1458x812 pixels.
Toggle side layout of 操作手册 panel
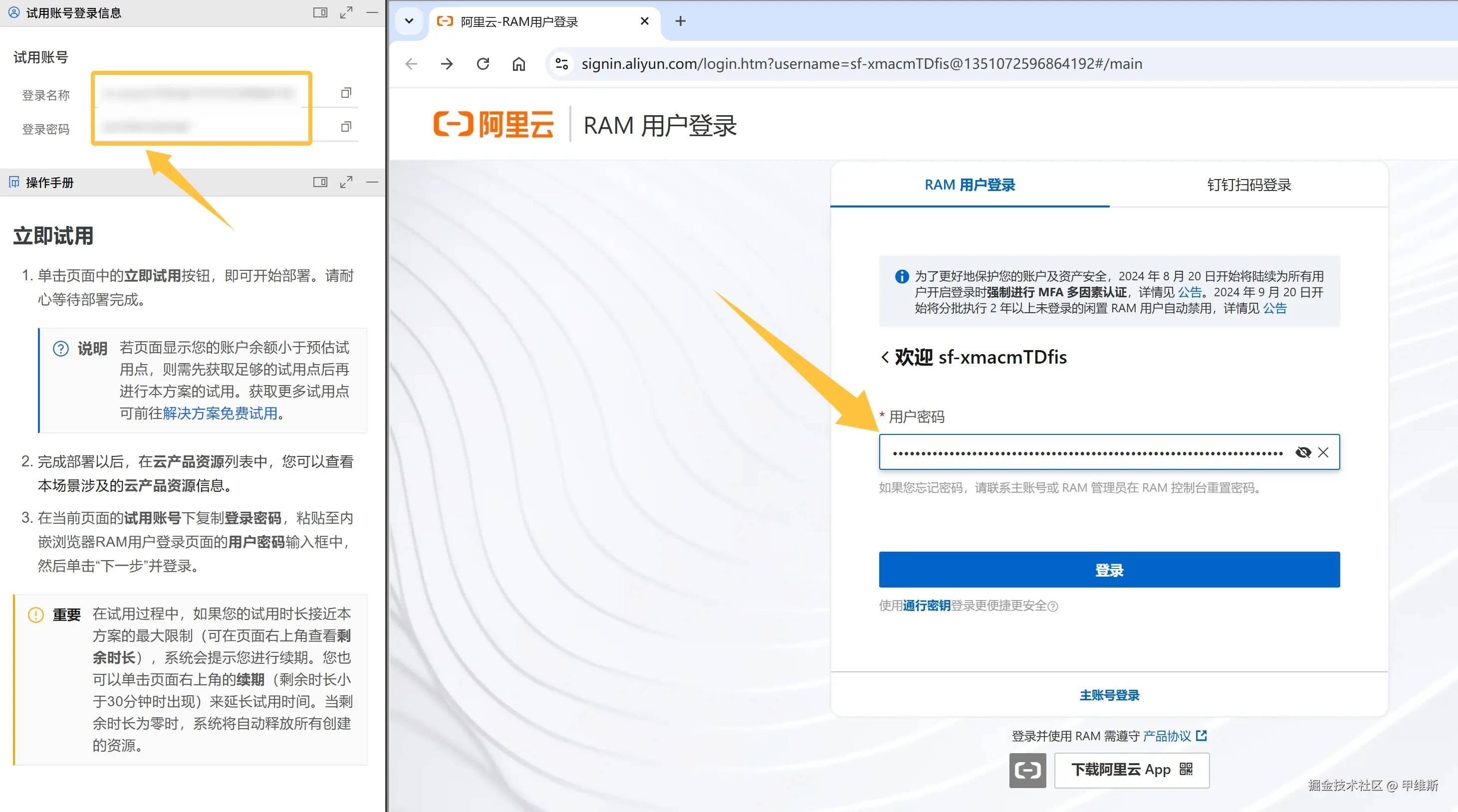point(320,182)
